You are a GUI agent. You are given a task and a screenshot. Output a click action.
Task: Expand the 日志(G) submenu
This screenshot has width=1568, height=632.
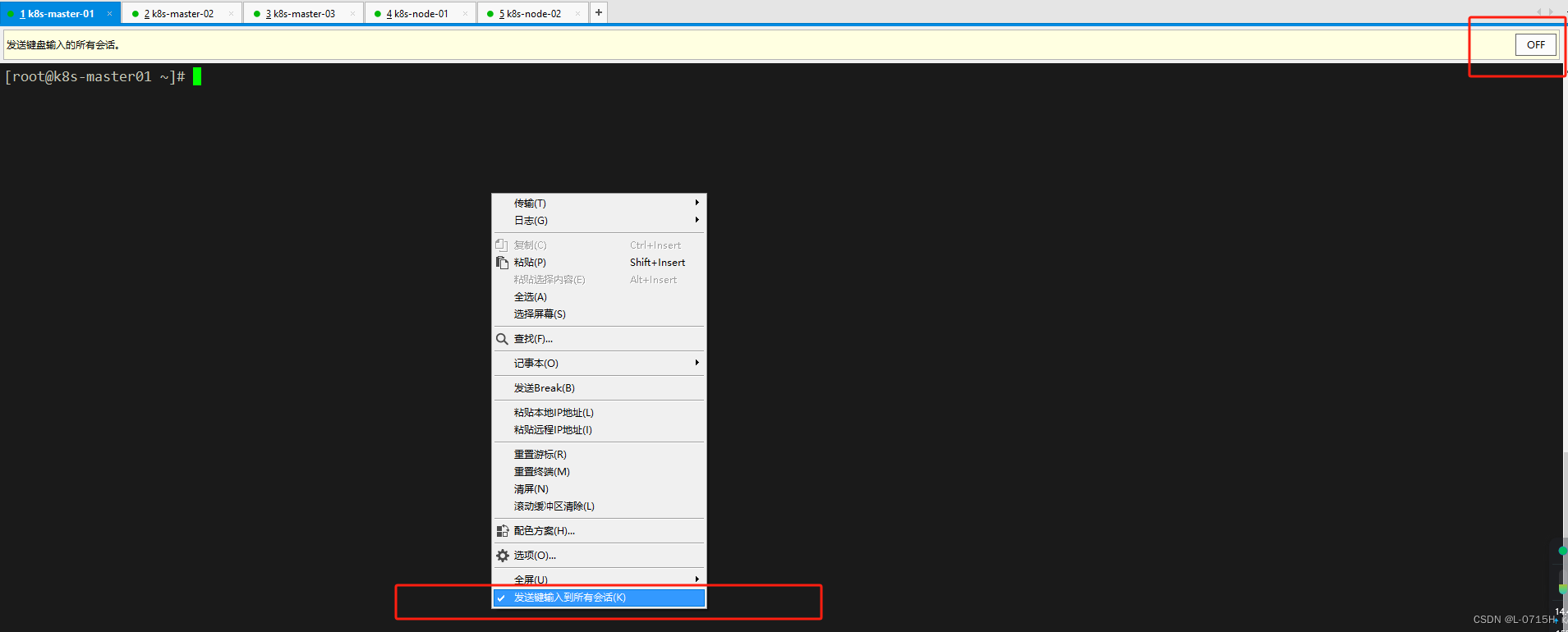tap(599, 220)
